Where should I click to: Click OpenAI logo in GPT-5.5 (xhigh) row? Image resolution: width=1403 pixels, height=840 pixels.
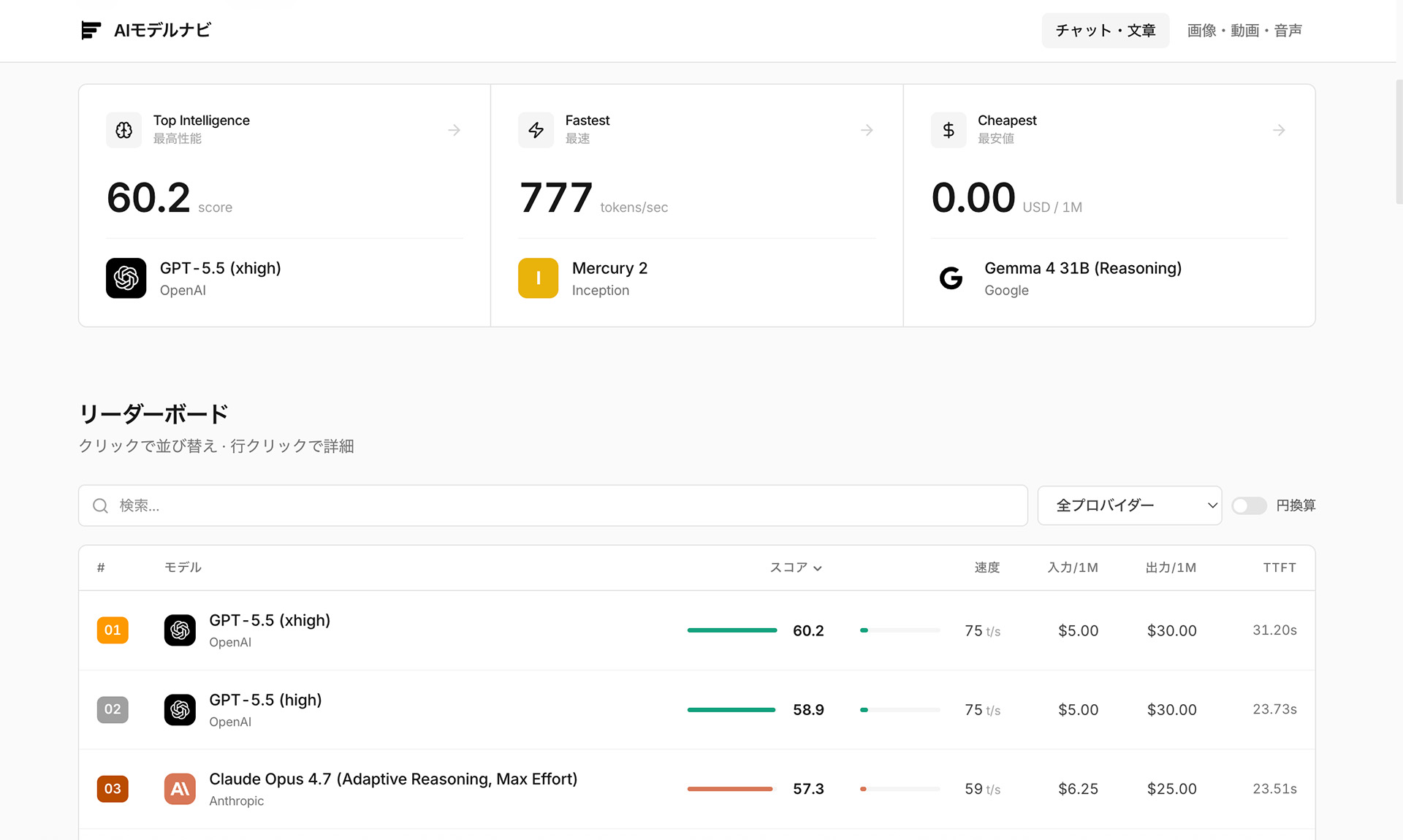(x=180, y=630)
